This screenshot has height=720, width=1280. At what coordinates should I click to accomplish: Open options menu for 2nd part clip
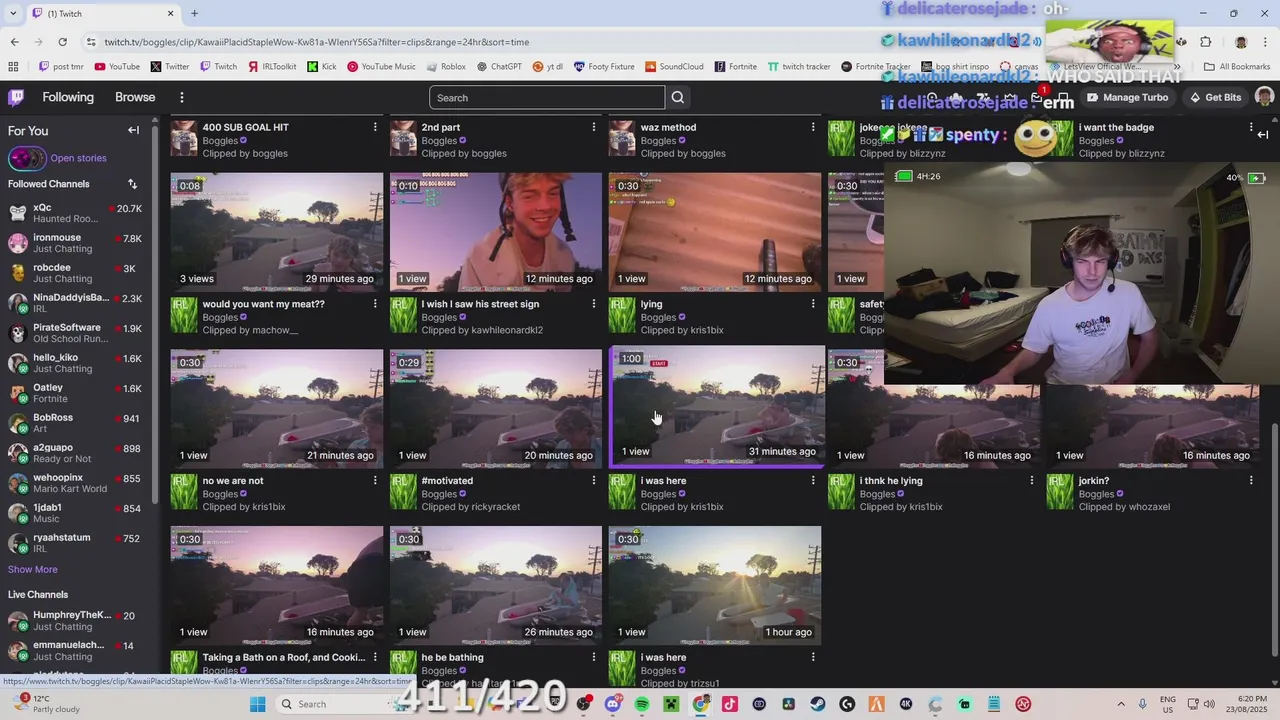tap(594, 127)
